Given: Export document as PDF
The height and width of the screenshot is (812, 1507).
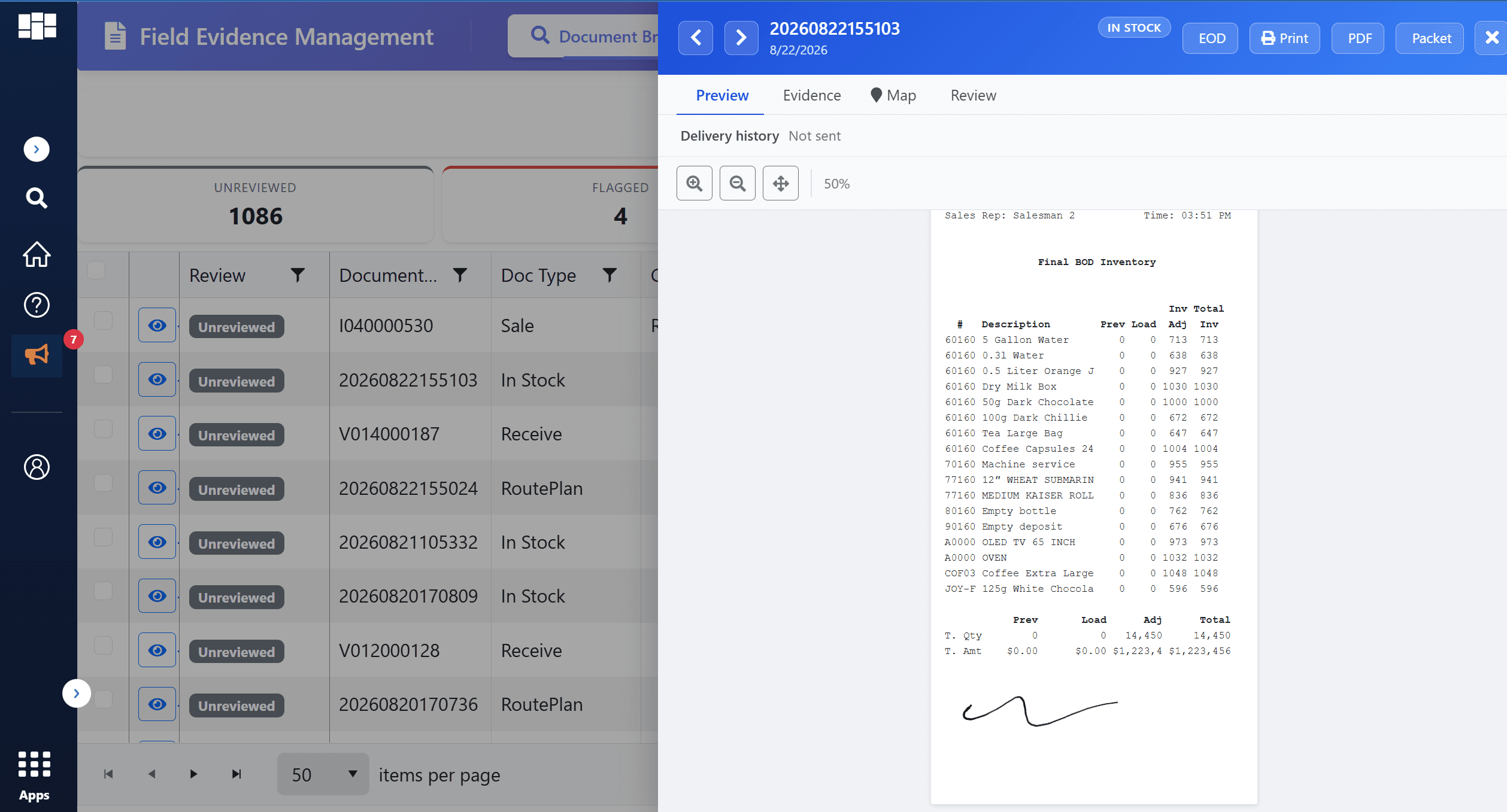Looking at the screenshot, I should tap(1359, 39).
